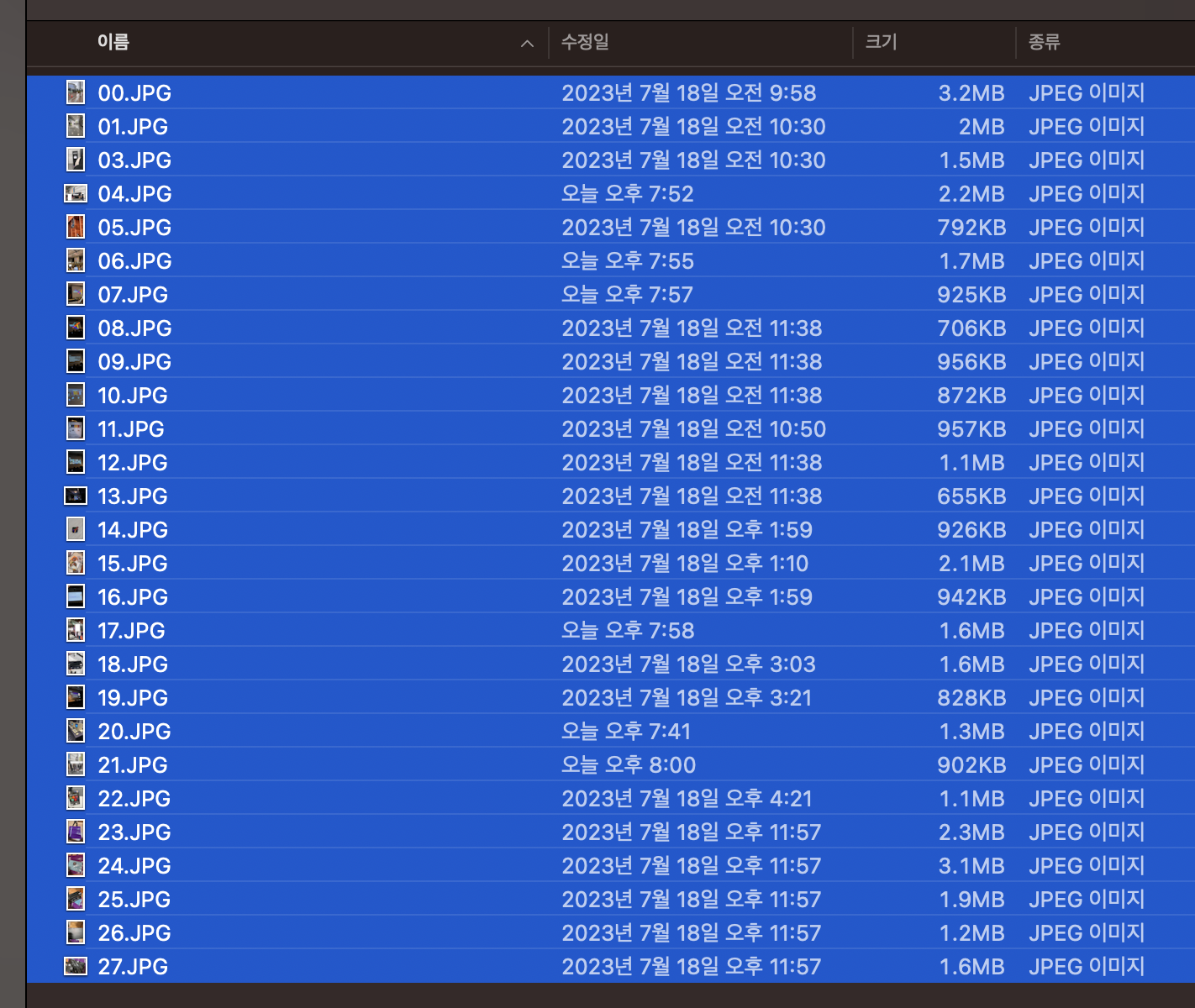The height and width of the screenshot is (1008, 1195).
Task: Sort by the 종류 column header
Action: click(x=1044, y=42)
